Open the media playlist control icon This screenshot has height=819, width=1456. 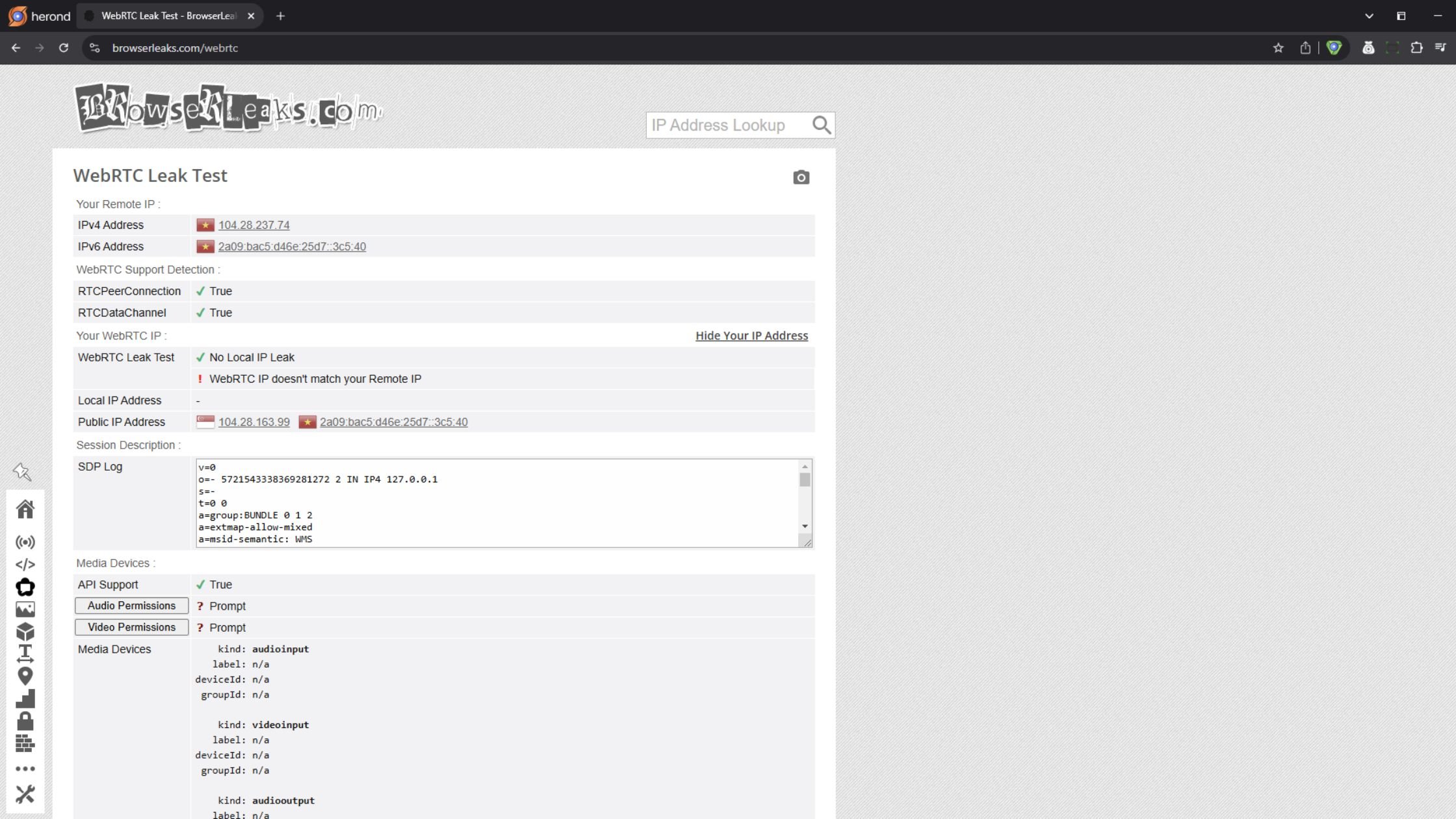tap(1440, 48)
